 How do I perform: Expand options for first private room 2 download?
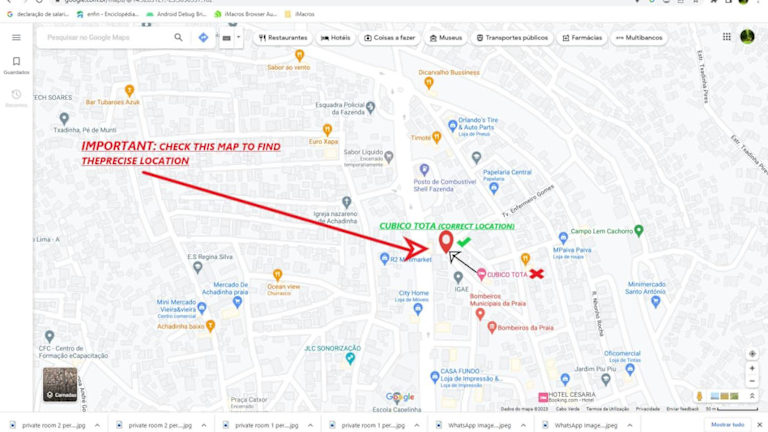97,425
